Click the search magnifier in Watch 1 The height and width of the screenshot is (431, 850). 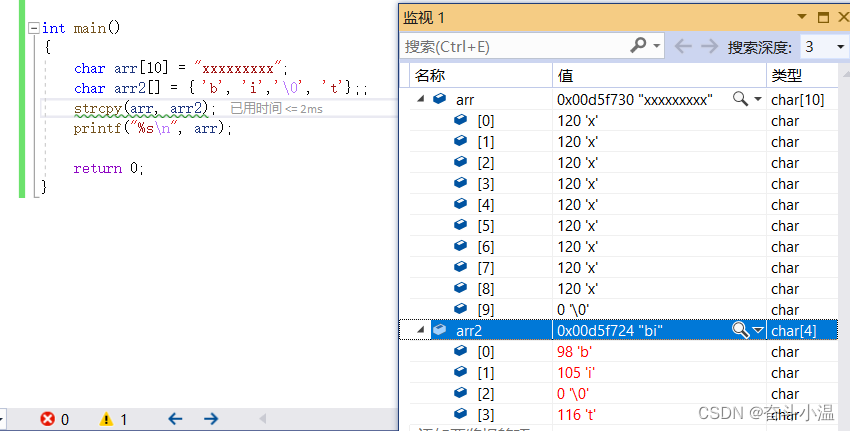coord(639,46)
